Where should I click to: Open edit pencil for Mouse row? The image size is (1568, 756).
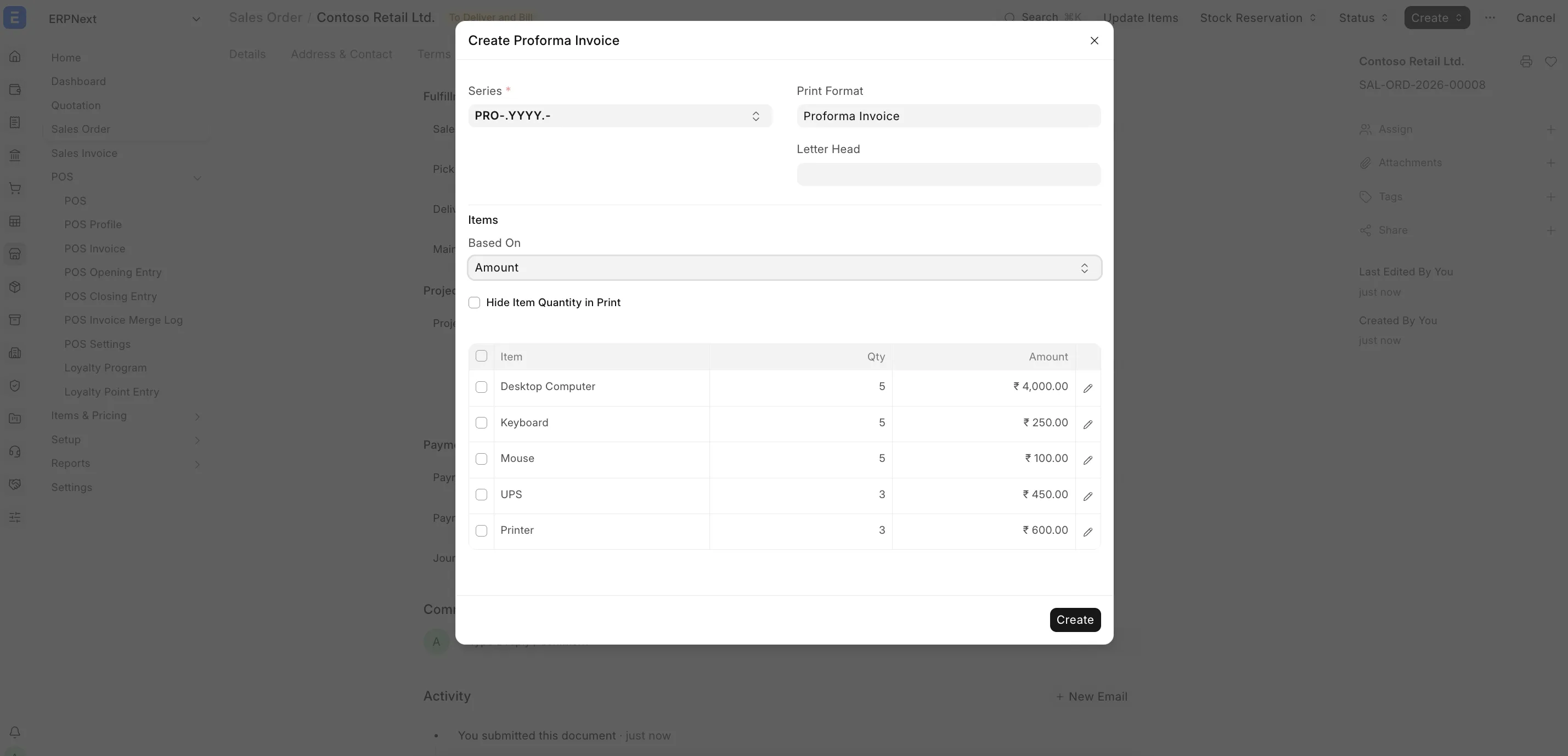tap(1088, 460)
